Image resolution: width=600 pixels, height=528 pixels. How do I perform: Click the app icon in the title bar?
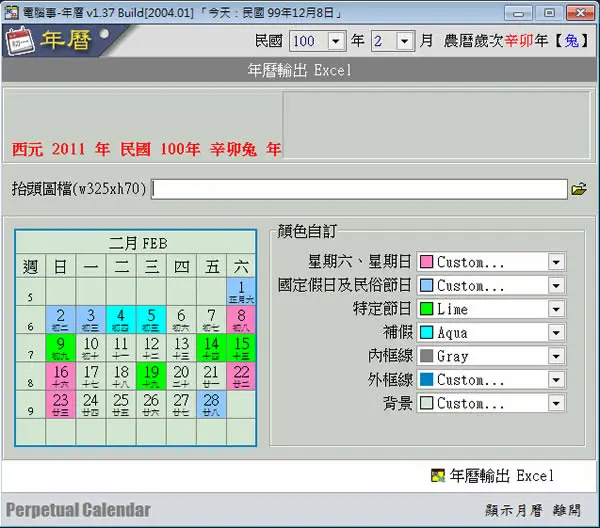click(x=11, y=13)
